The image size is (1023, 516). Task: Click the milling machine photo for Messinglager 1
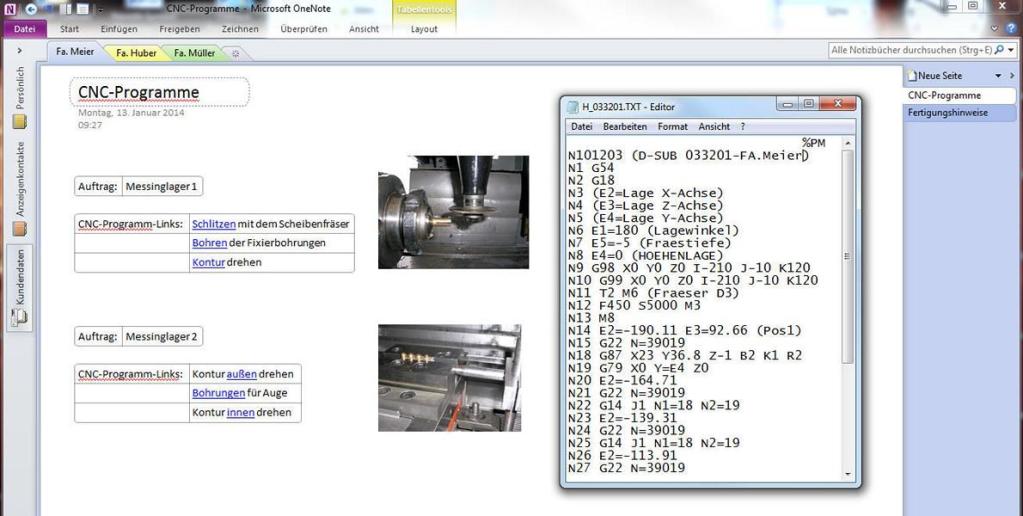[453, 212]
